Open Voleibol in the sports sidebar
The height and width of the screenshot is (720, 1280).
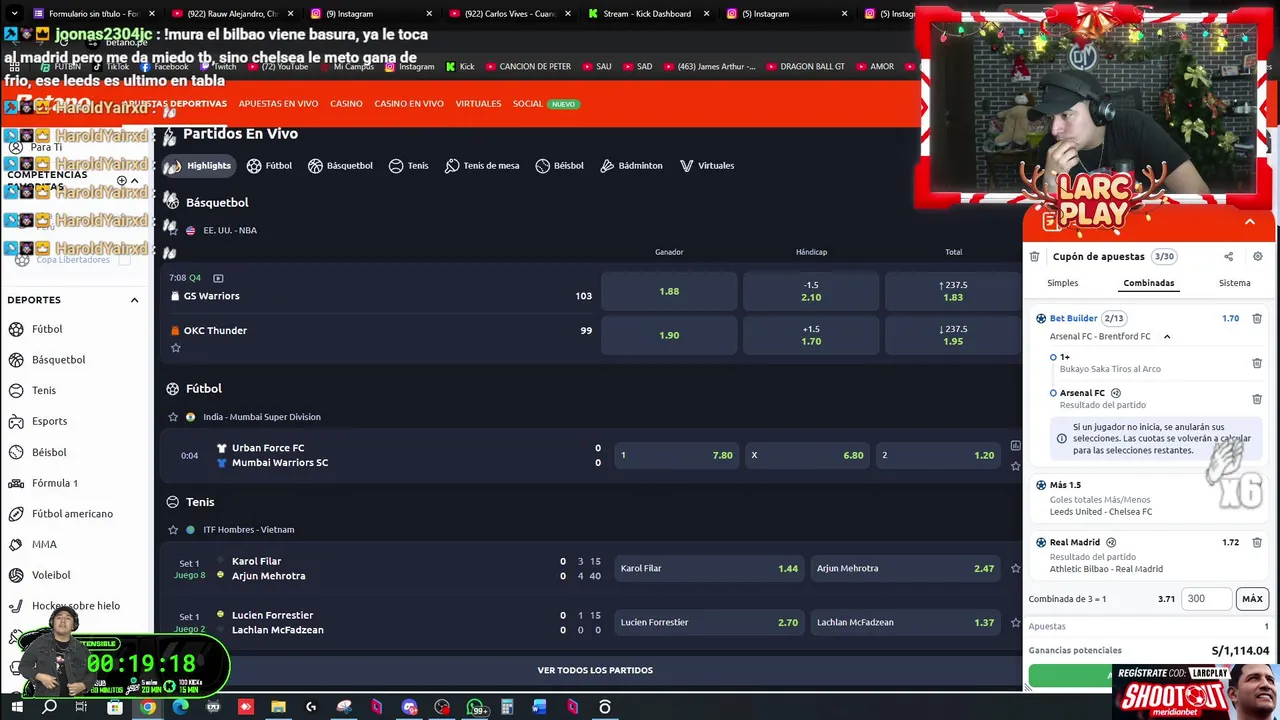point(51,576)
